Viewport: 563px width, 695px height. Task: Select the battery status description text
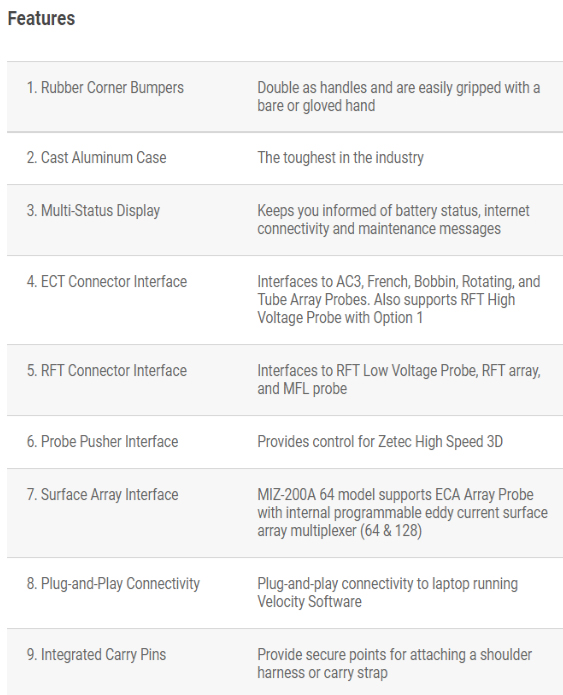pyautogui.click(x=393, y=220)
